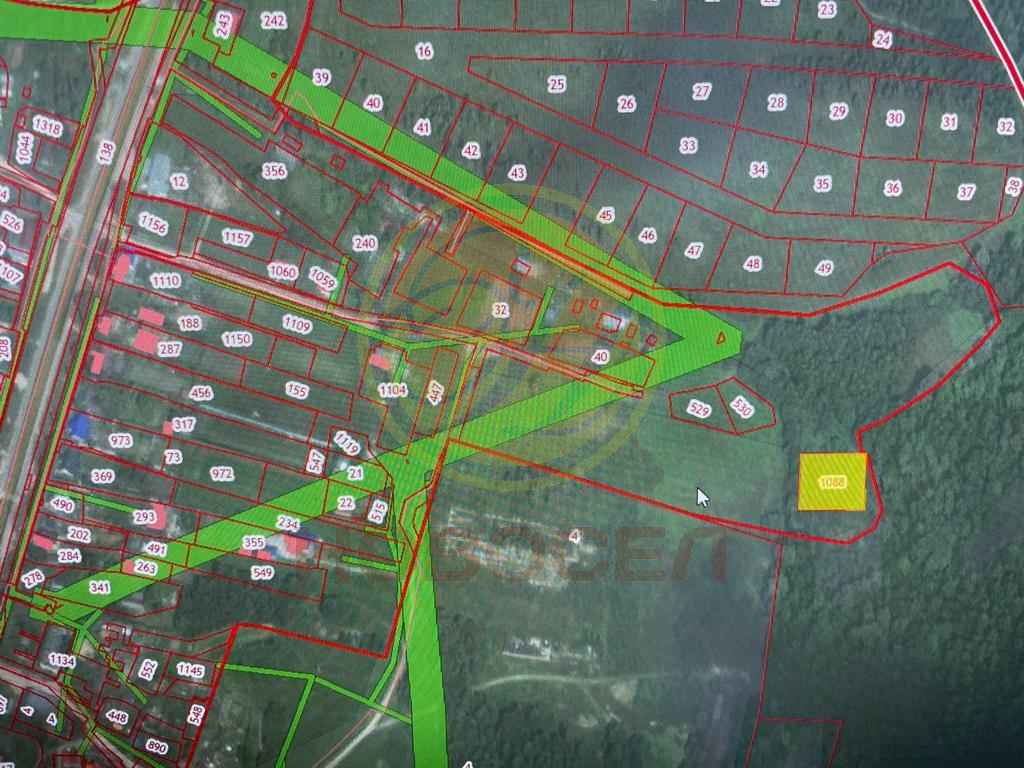
Task: Click on parcel 1150
Action: tap(236, 339)
